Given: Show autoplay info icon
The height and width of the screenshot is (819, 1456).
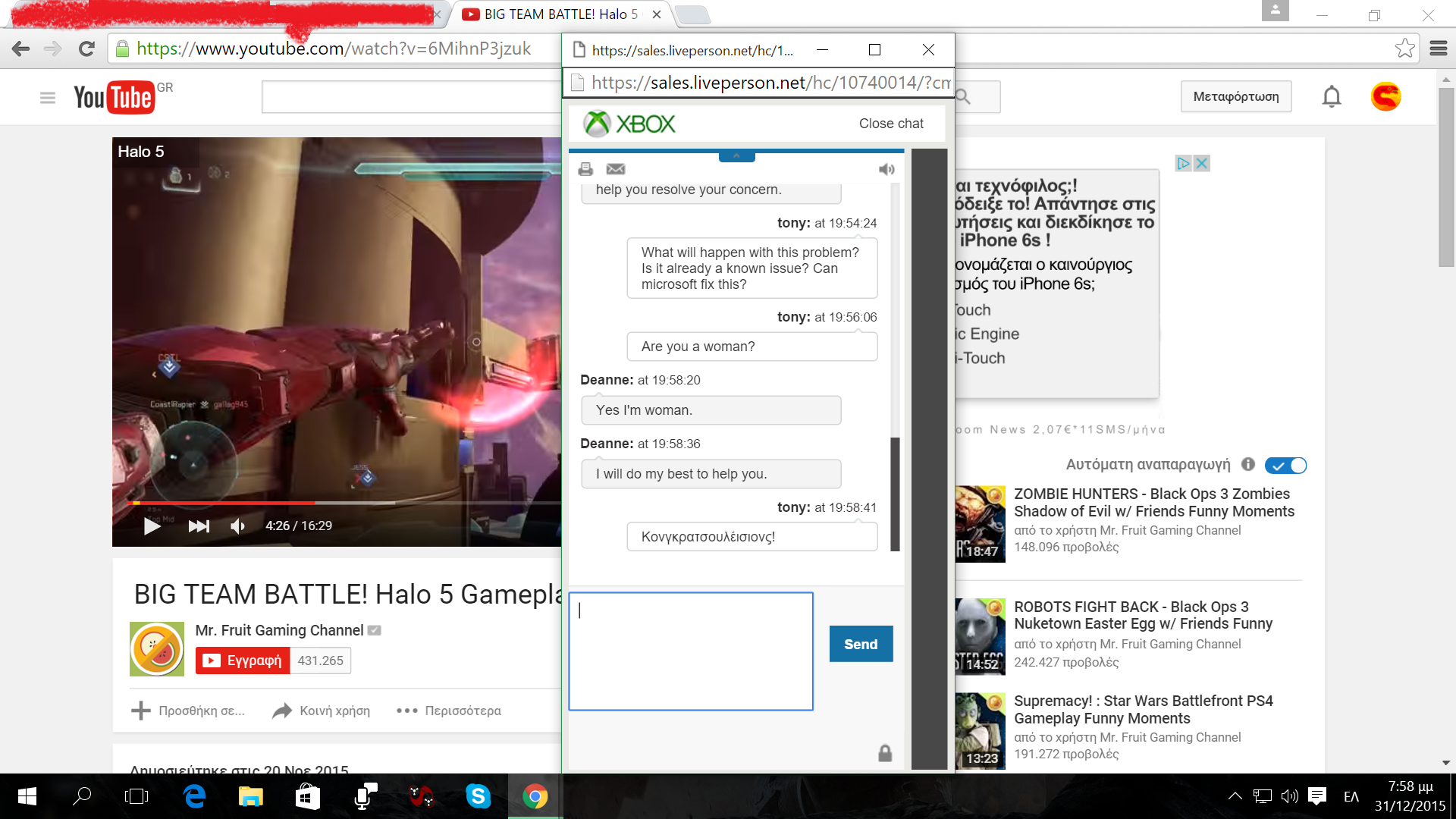Looking at the screenshot, I should (1248, 464).
